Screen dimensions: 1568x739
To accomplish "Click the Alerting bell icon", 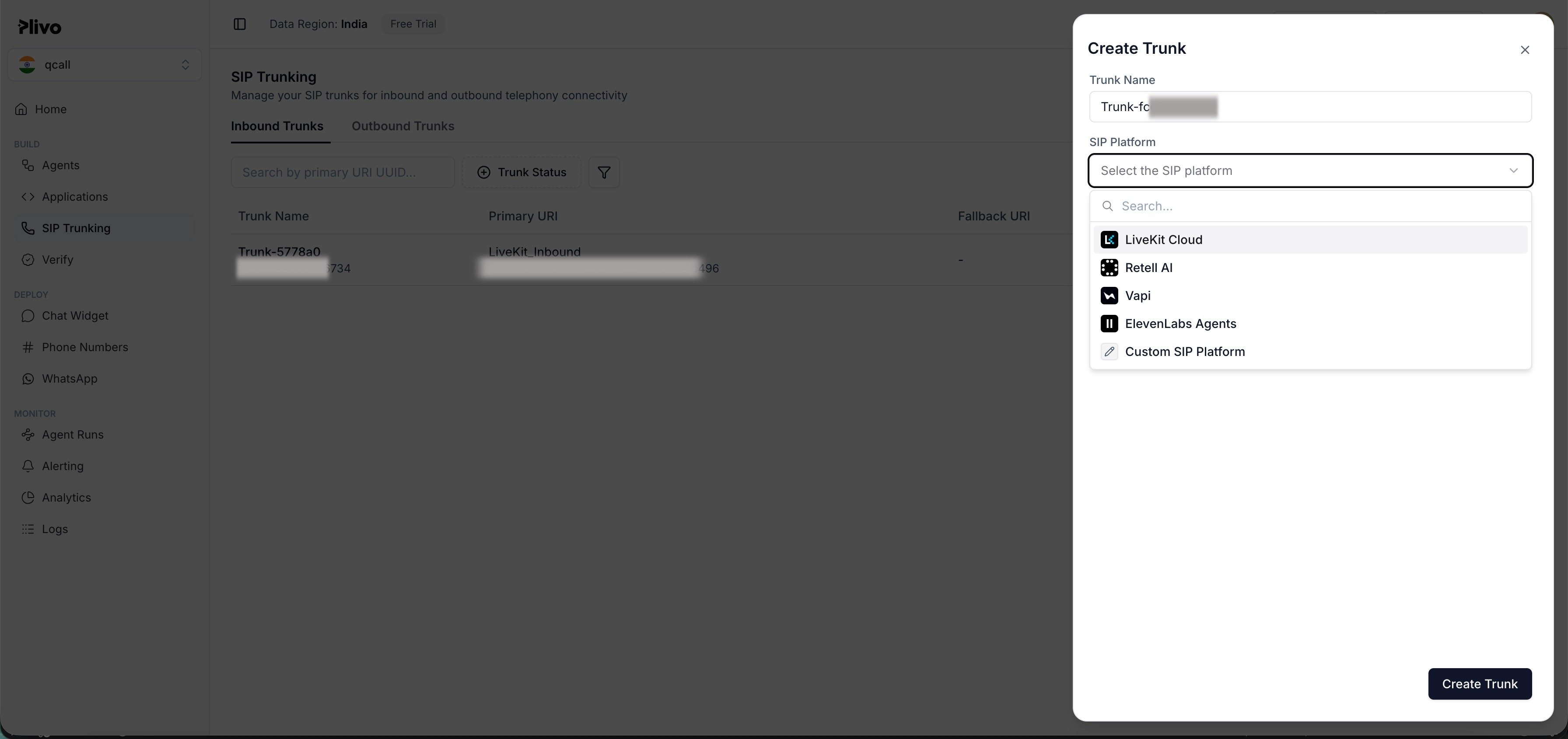I will pos(28,467).
